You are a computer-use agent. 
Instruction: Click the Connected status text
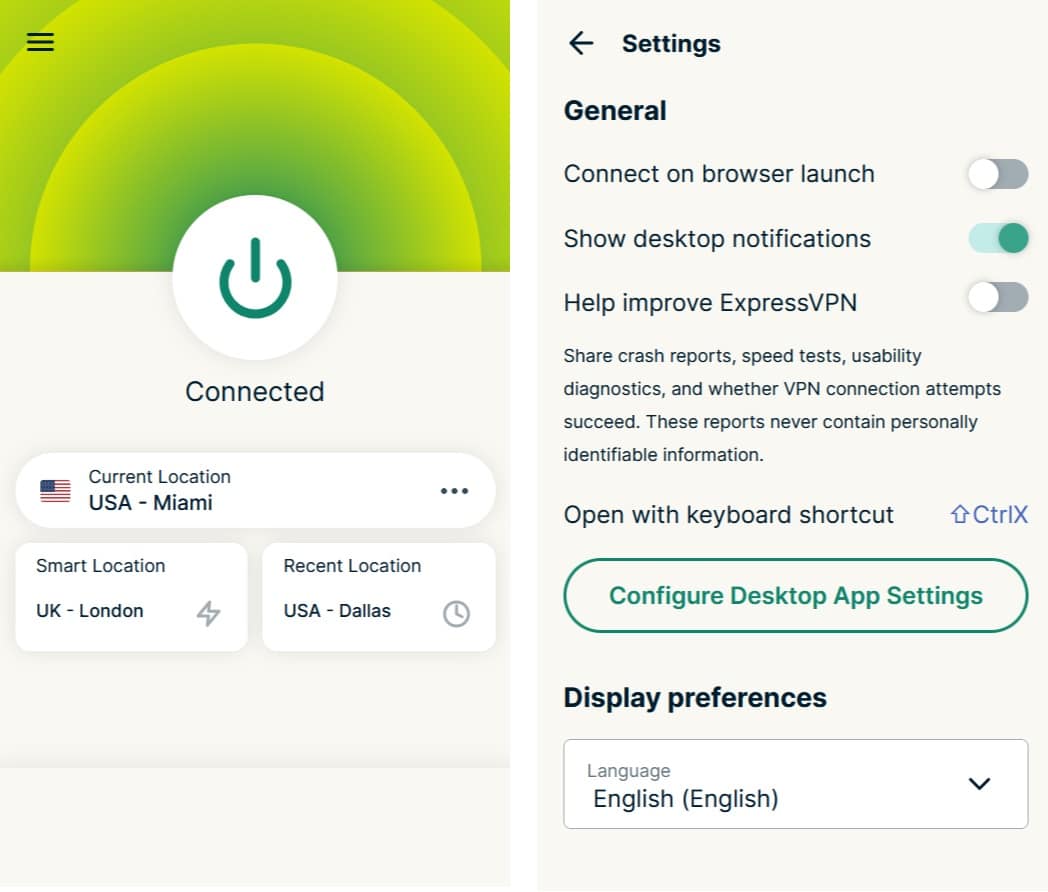pyautogui.click(x=255, y=392)
